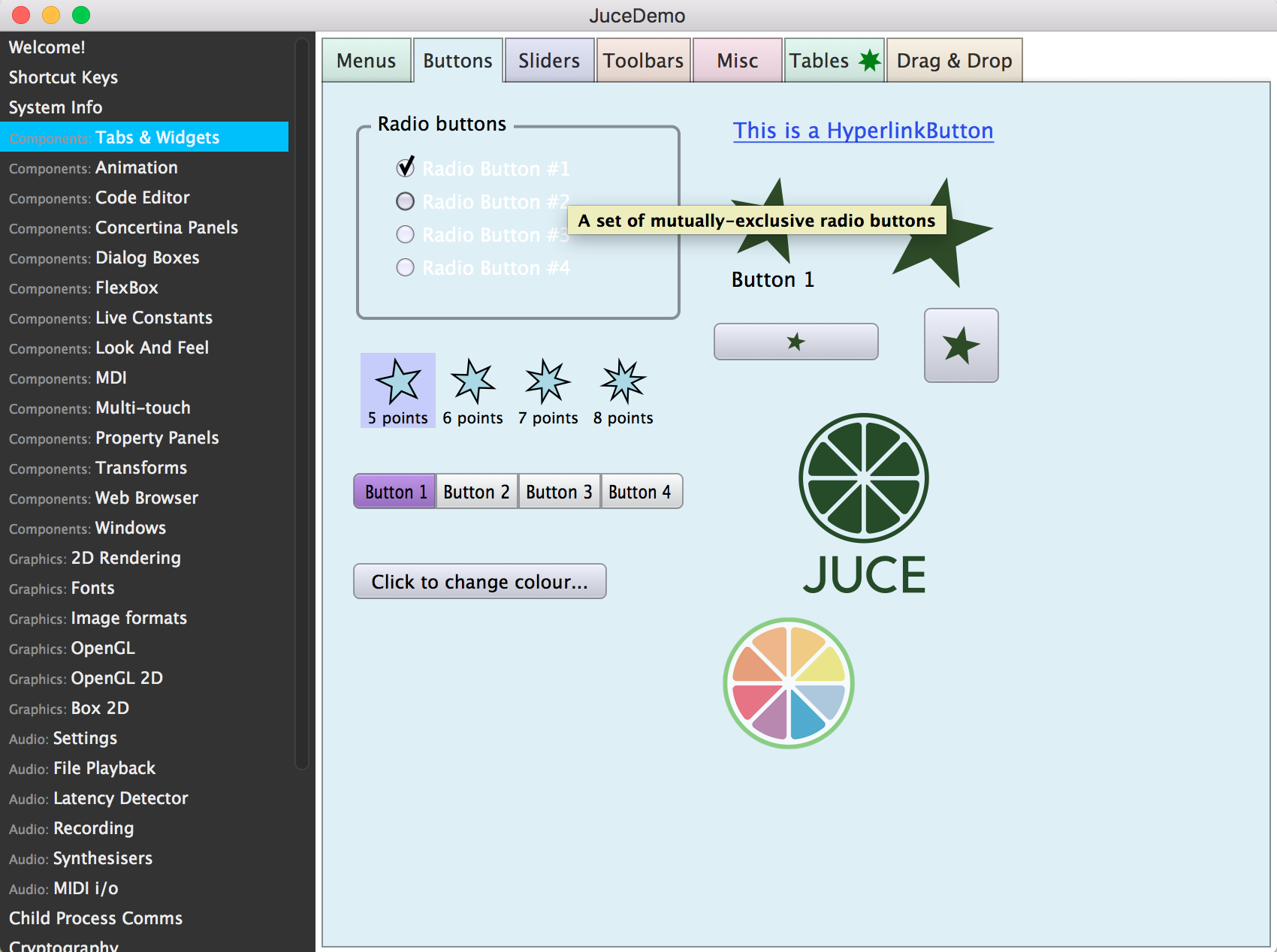The image size is (1277, 952).
Task: Open the HyperlinkButton link
Action: pyautogui.click(x=863, y=131)
